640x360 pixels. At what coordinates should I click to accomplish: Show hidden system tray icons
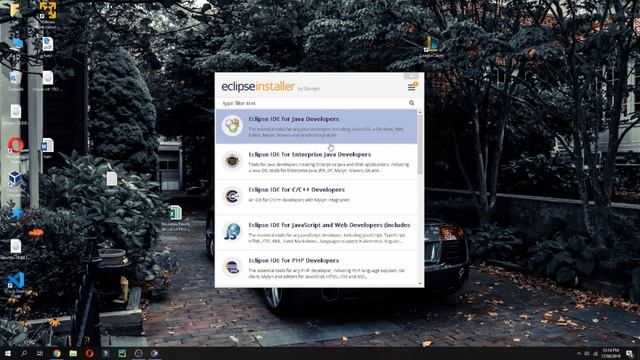(x=578, y=353)
